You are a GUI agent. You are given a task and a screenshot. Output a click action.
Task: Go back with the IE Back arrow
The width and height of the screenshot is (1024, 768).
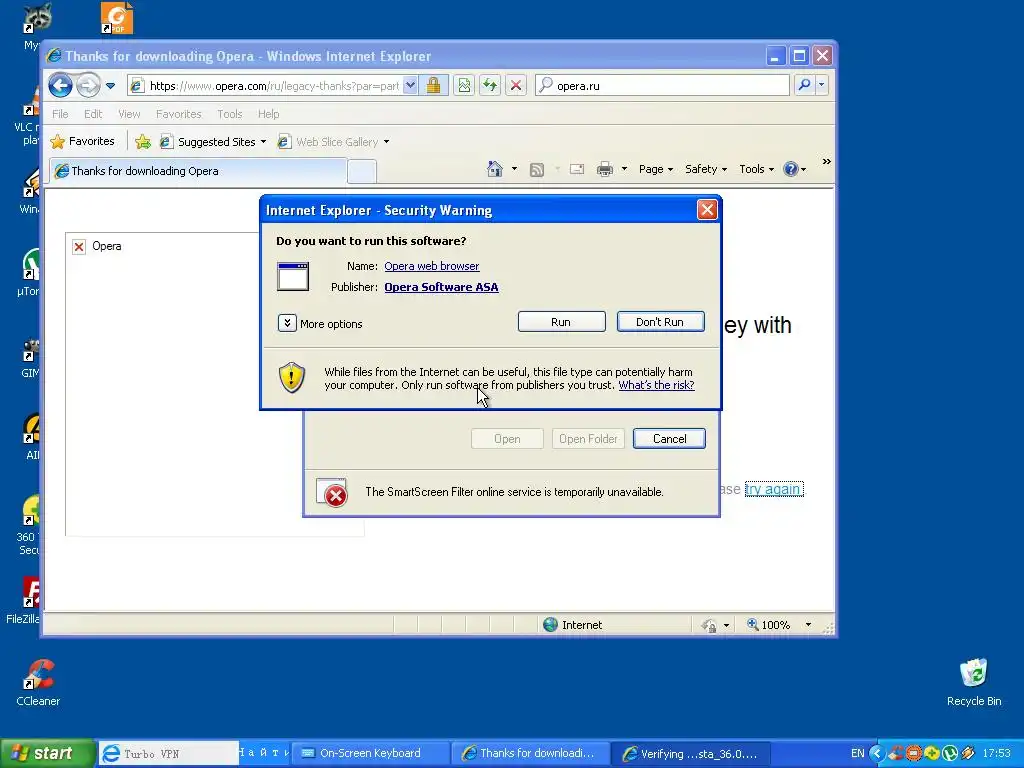point(60,85)
